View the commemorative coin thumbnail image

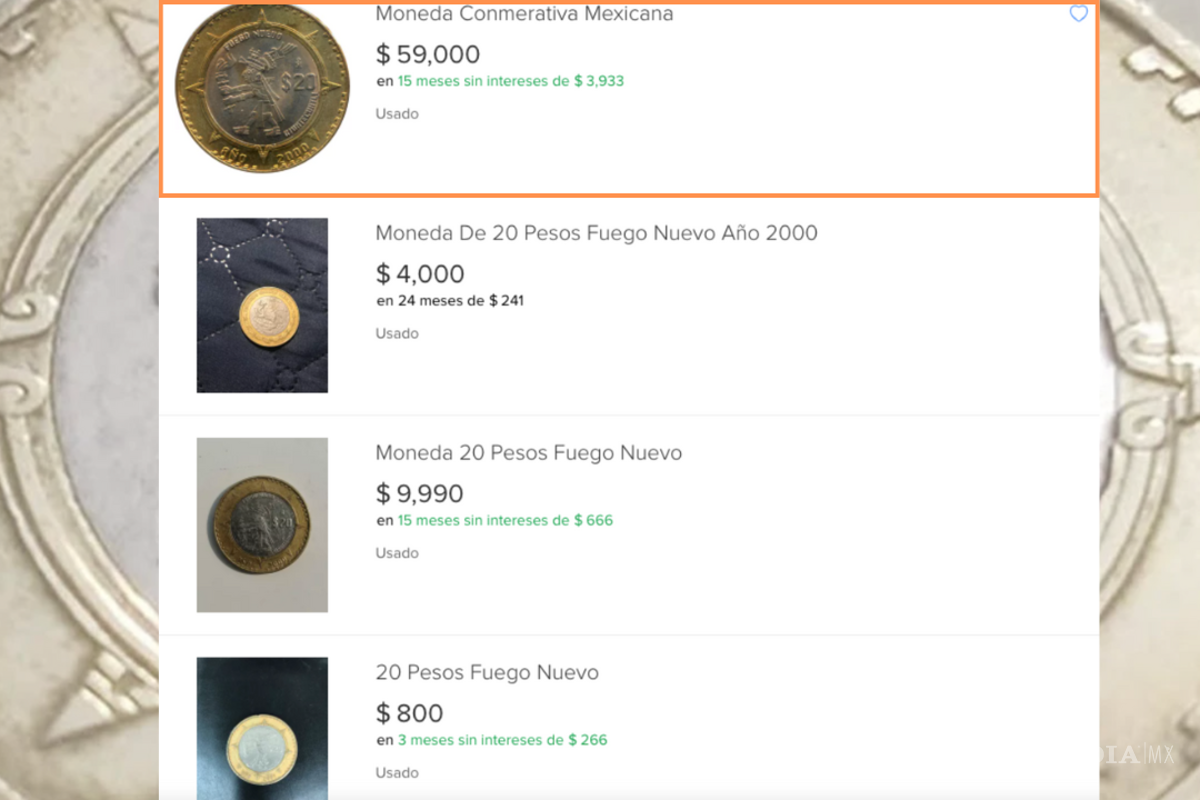[262, 87]
